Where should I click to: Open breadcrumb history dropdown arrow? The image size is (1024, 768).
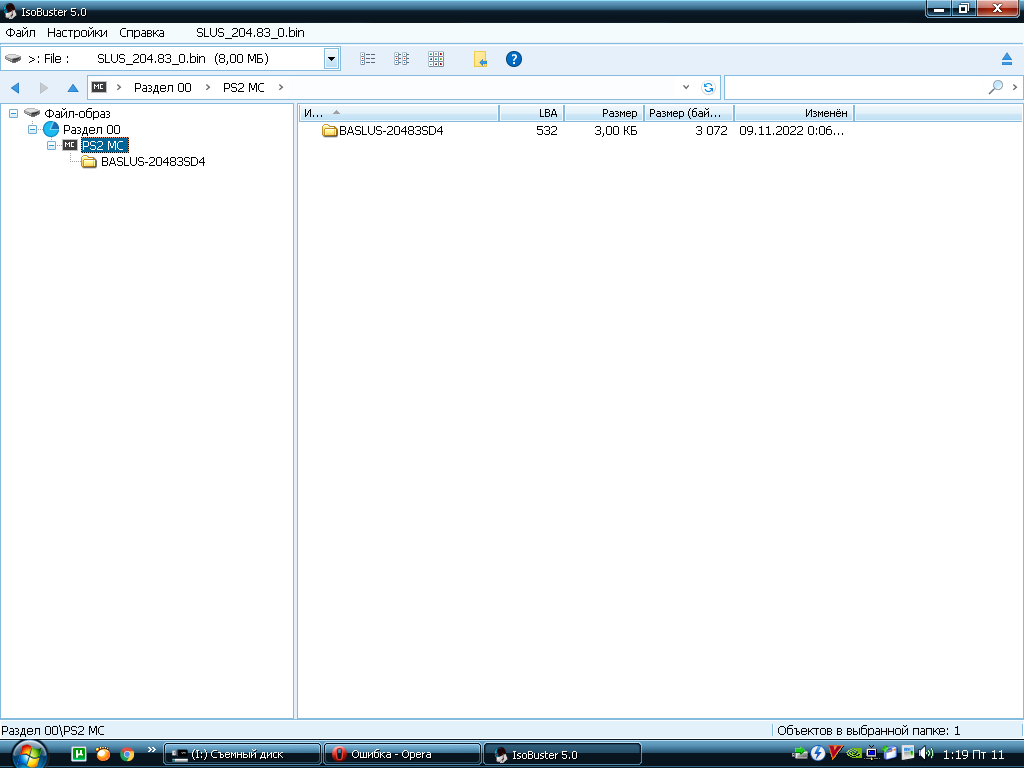point(686,87)
